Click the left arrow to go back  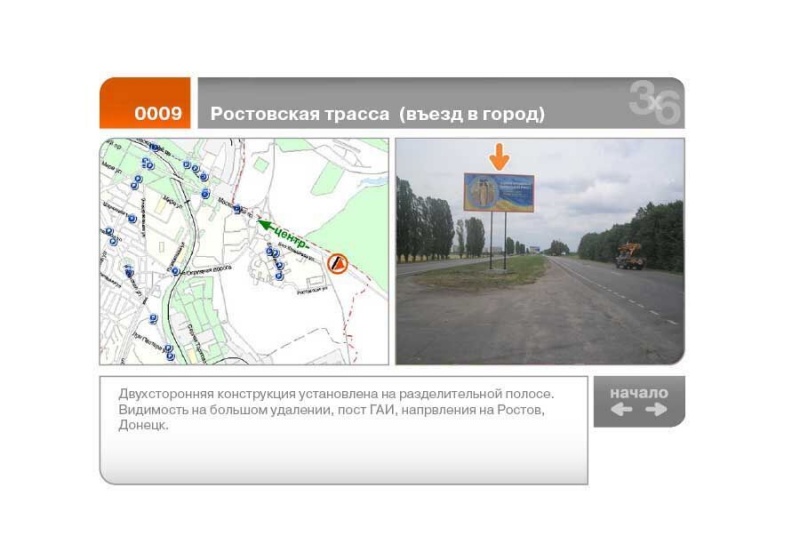[x=622, y=409]
